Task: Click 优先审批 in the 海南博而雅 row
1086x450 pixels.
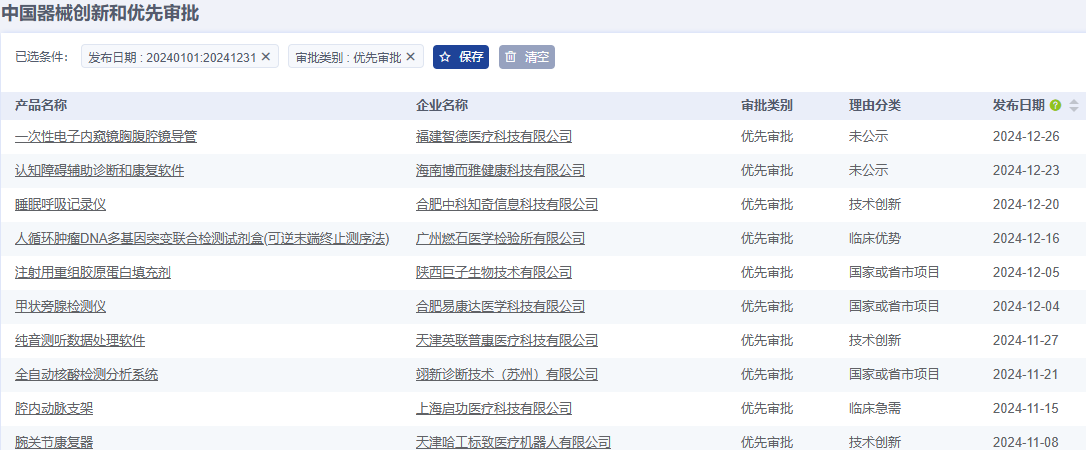Action: click(x=767, y=170)
